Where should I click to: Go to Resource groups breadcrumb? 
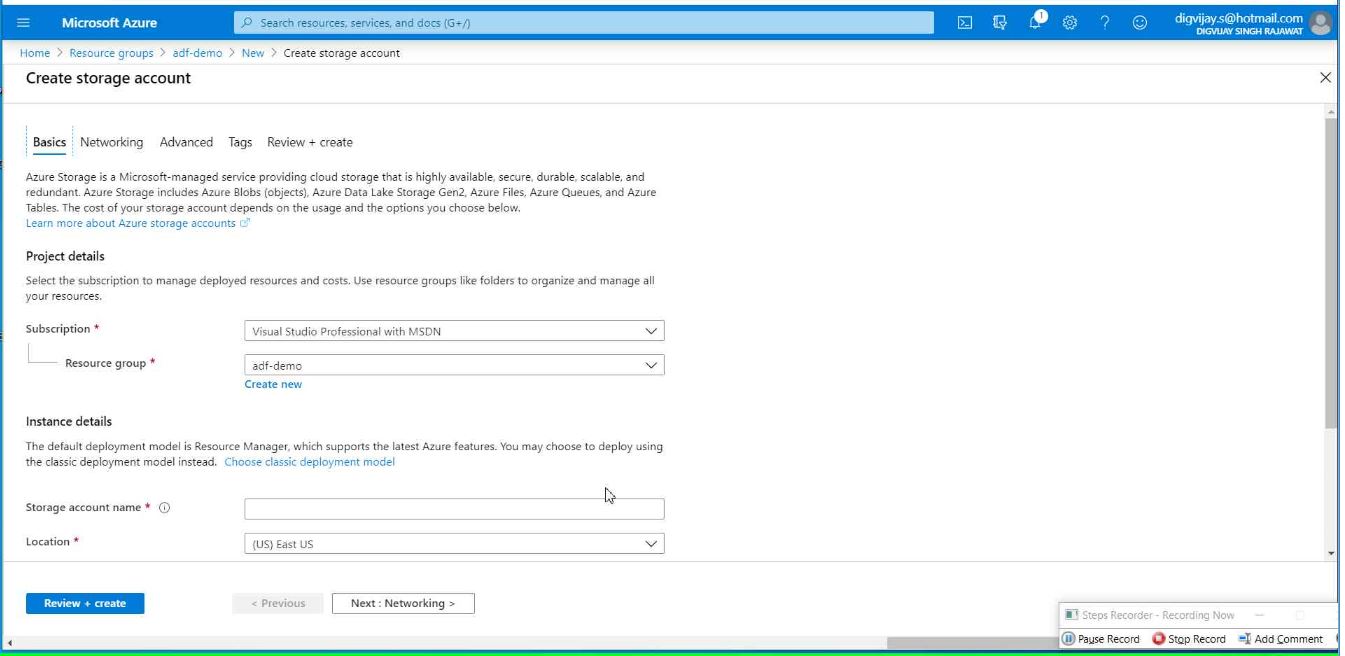(x=111, y=53)
